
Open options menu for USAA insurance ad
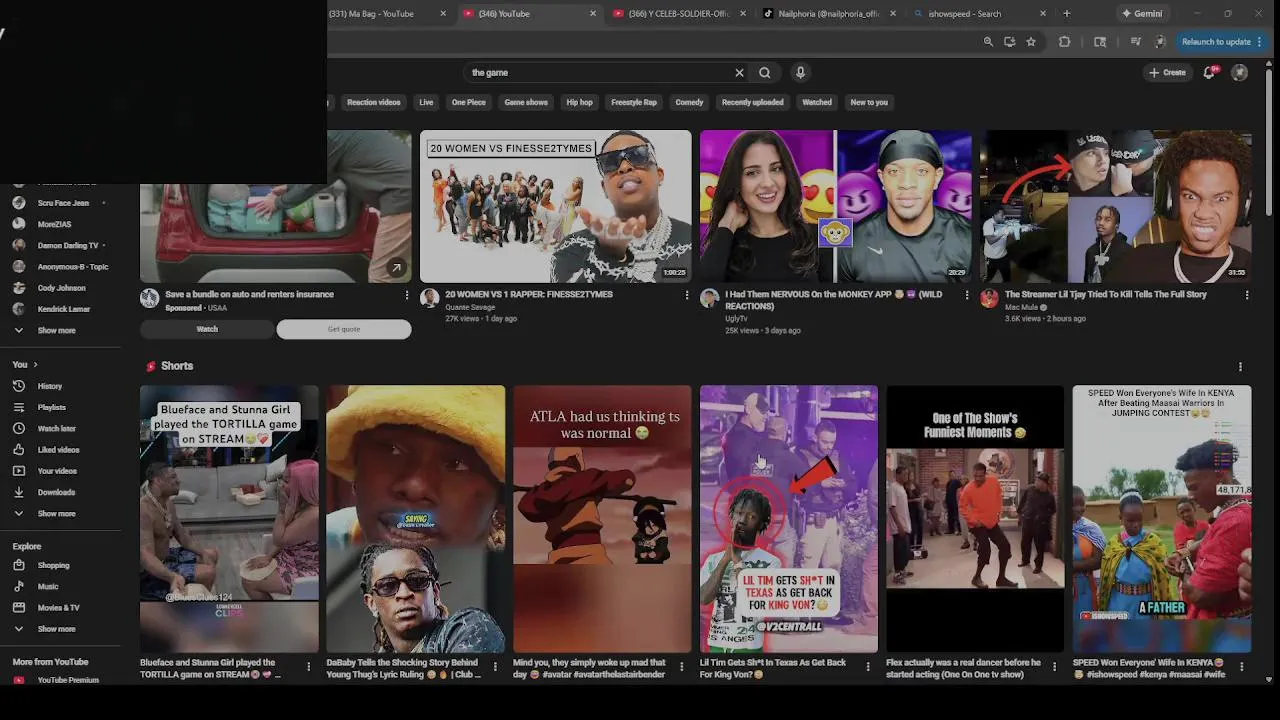406,295
